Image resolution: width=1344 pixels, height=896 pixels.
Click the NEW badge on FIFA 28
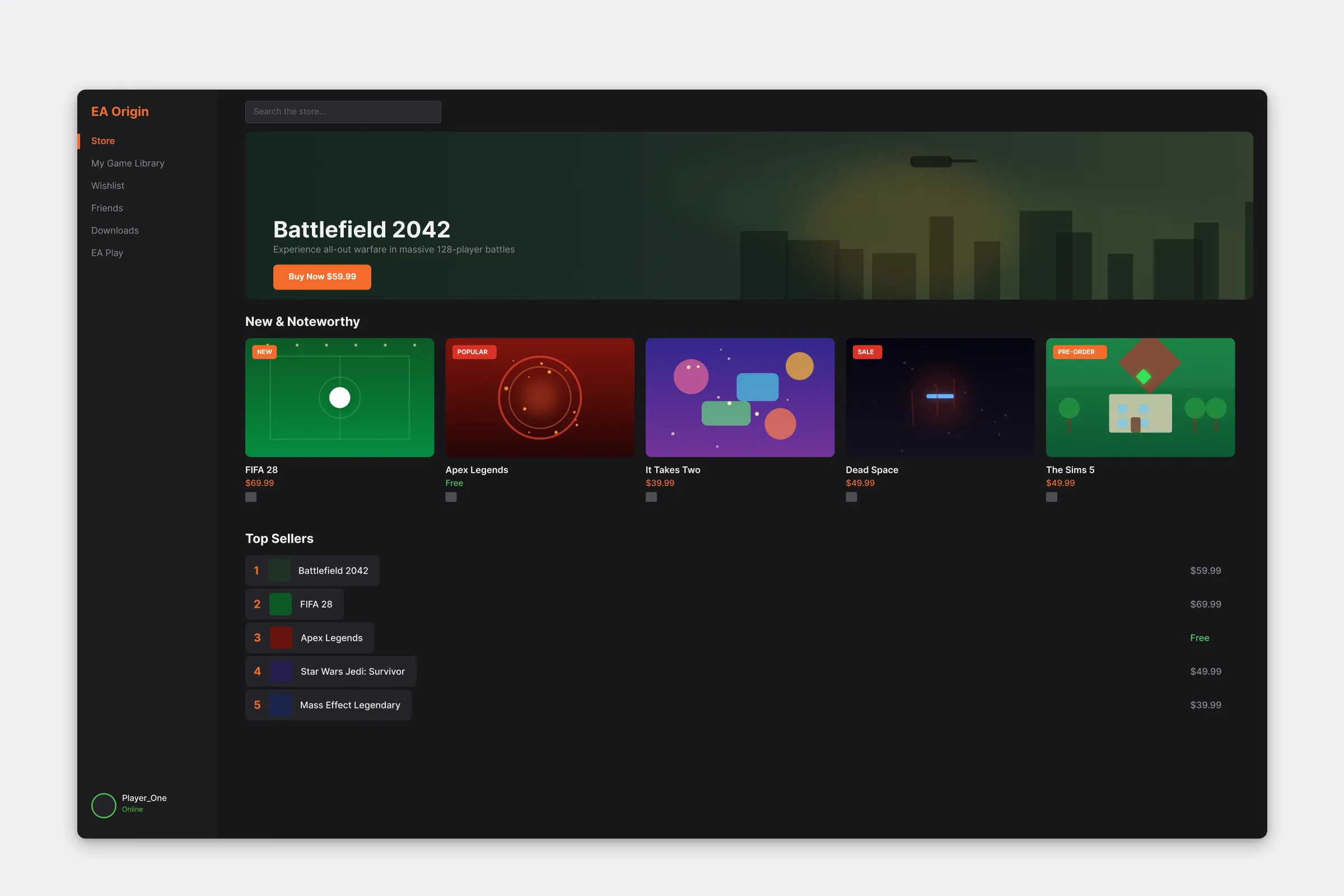click(264, 352)
